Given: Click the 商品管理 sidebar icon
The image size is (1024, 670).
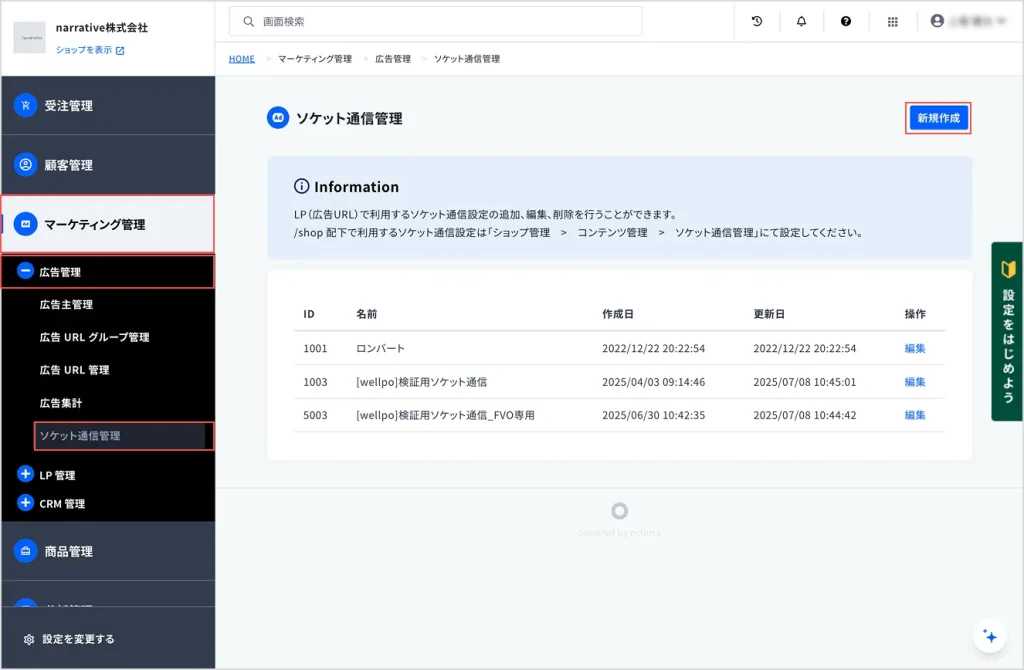Looking at the screenshot, I should coord(26,551).
